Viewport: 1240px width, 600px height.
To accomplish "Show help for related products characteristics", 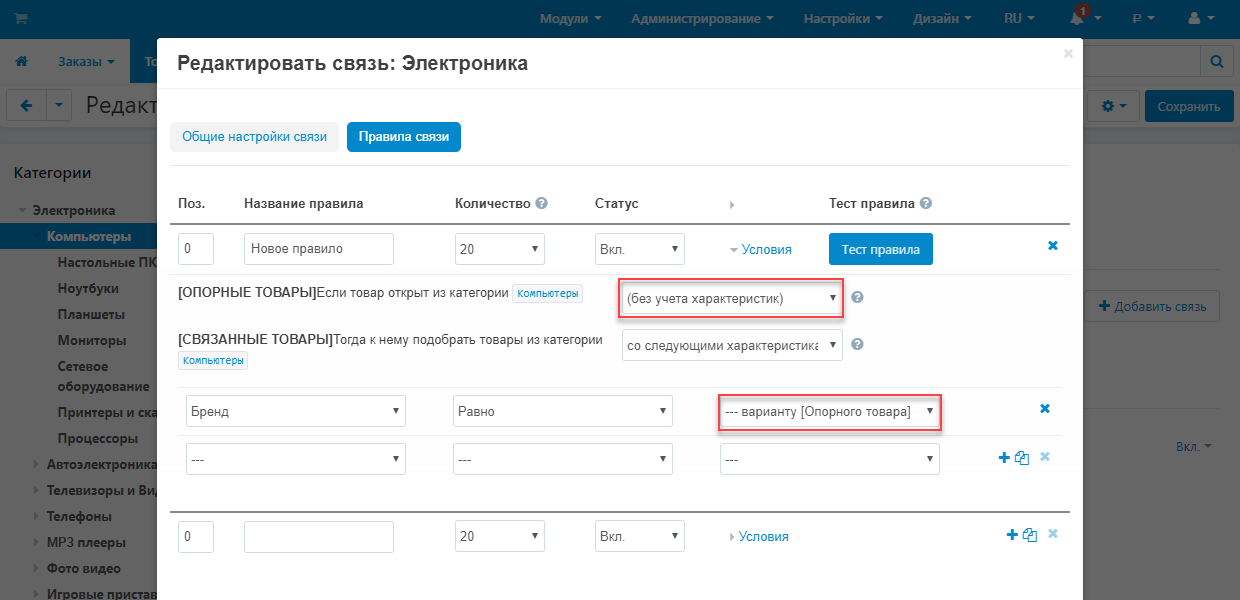I will (x=857, y=344).
